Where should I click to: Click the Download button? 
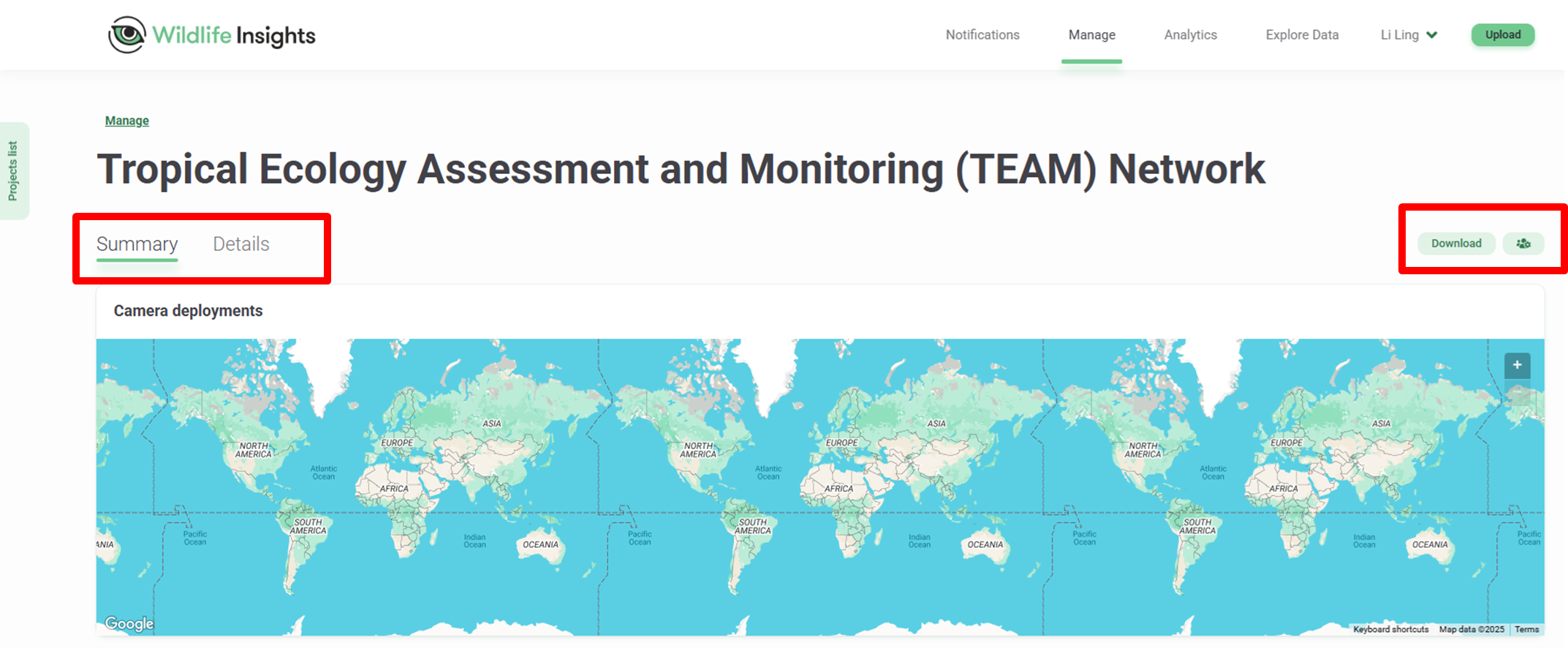[1455, 244]
